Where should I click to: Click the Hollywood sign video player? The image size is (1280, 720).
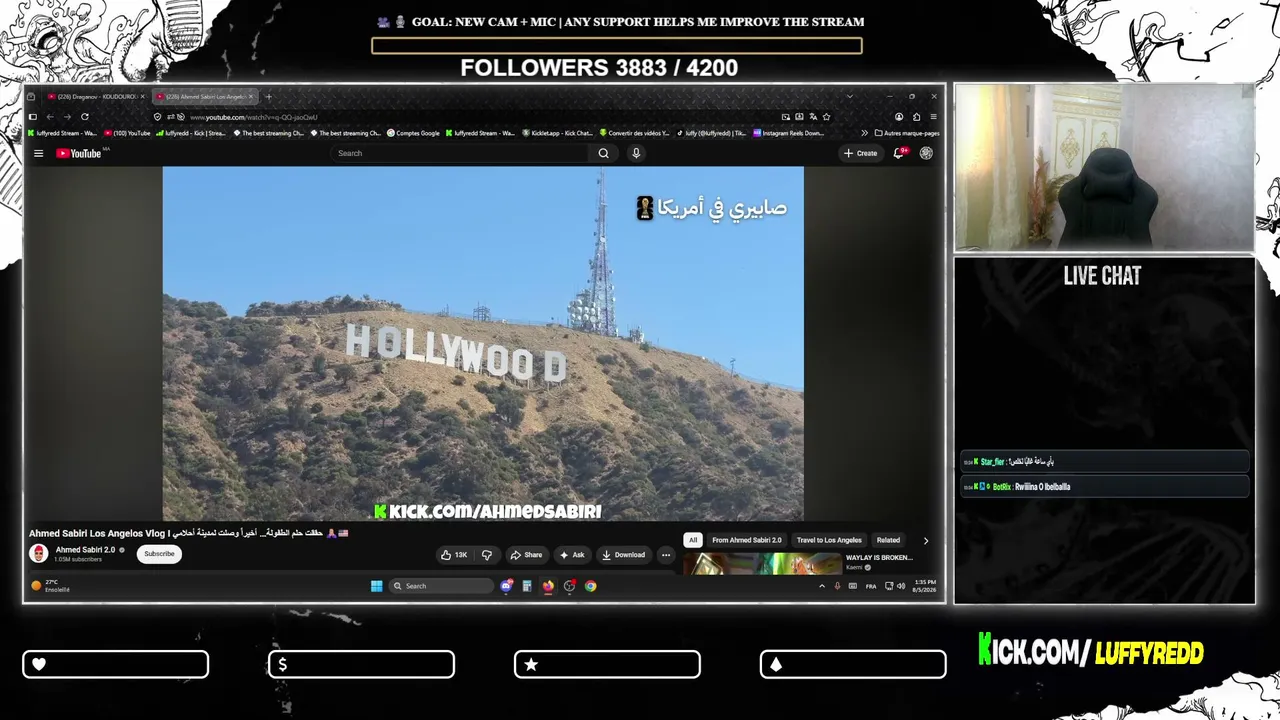(x=483, y=343)
